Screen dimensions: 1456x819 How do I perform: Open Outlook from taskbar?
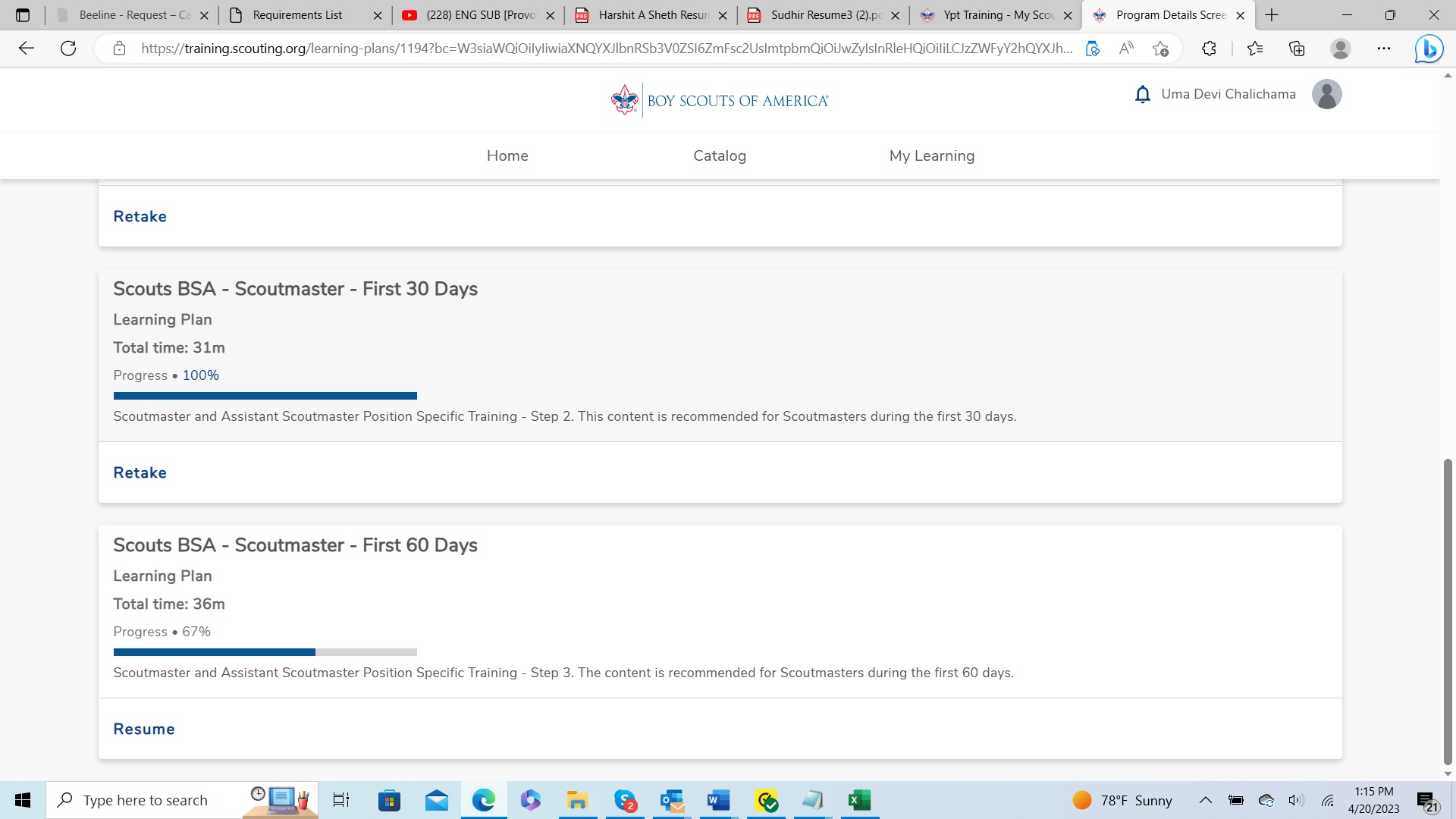coord(672,800)
